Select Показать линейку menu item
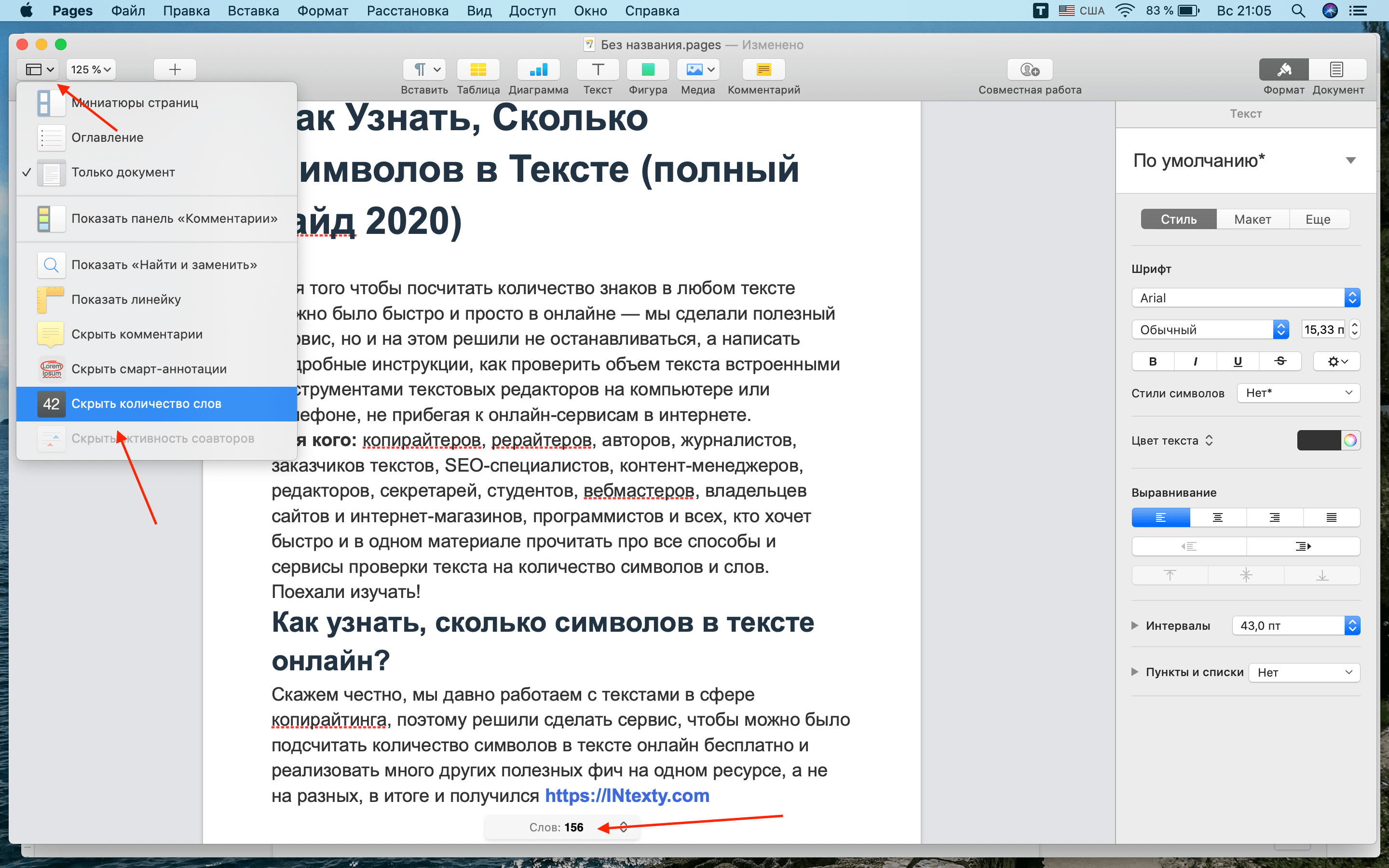The width and height of the screenshot is (1389, 868). click(x=157, y=299)
